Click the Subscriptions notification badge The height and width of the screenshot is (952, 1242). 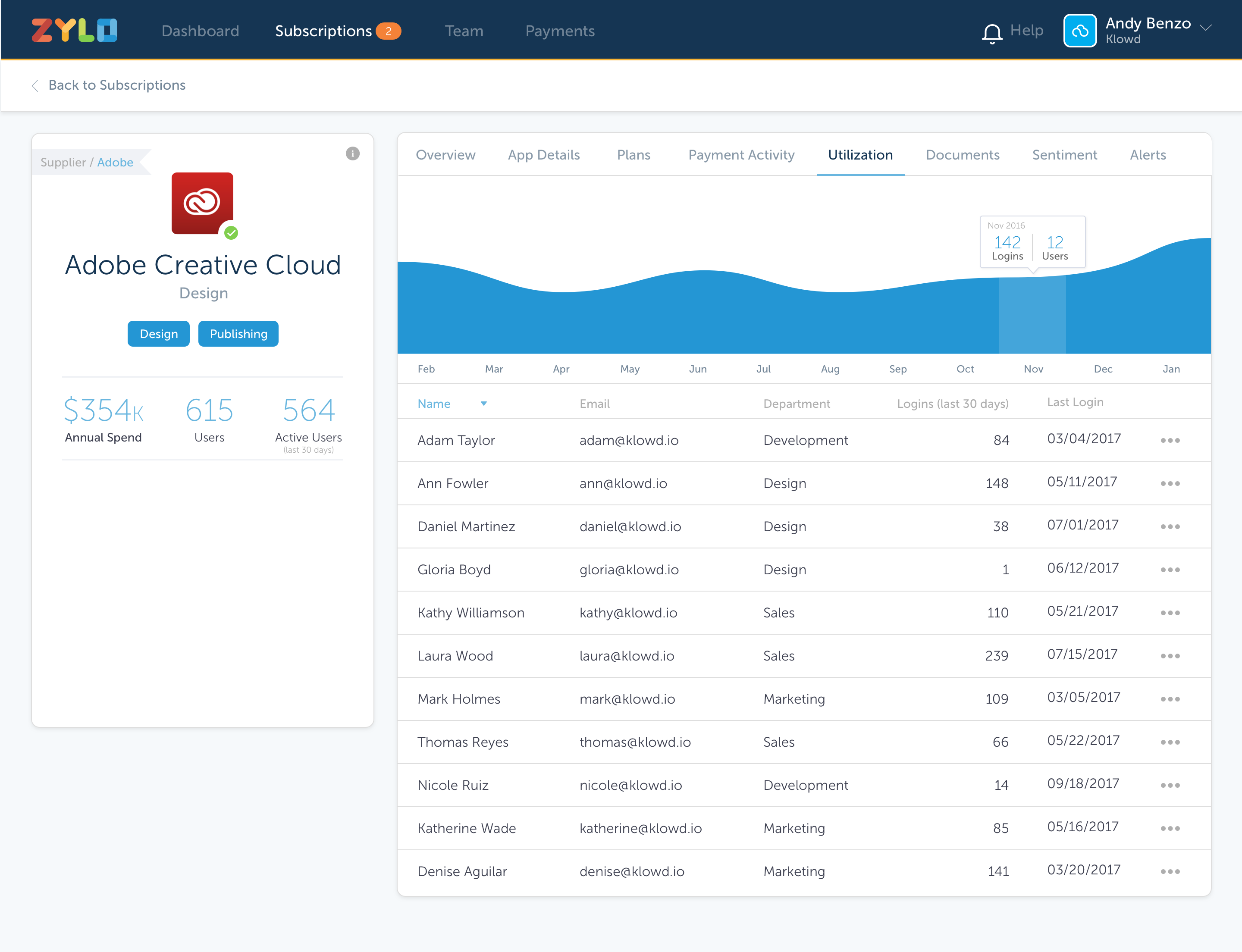pos(388,31)
